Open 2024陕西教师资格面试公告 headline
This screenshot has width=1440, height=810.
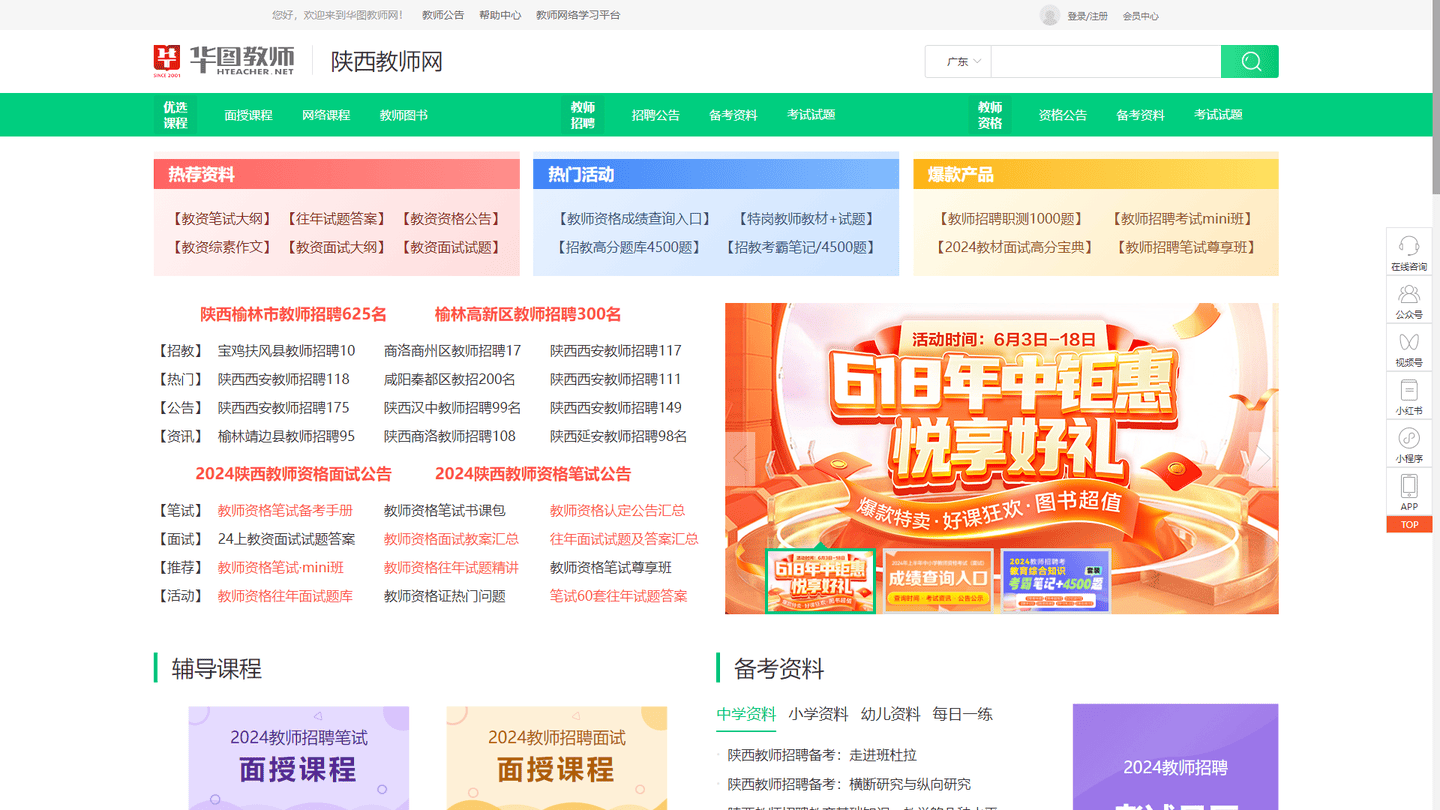tap(294, 474)
